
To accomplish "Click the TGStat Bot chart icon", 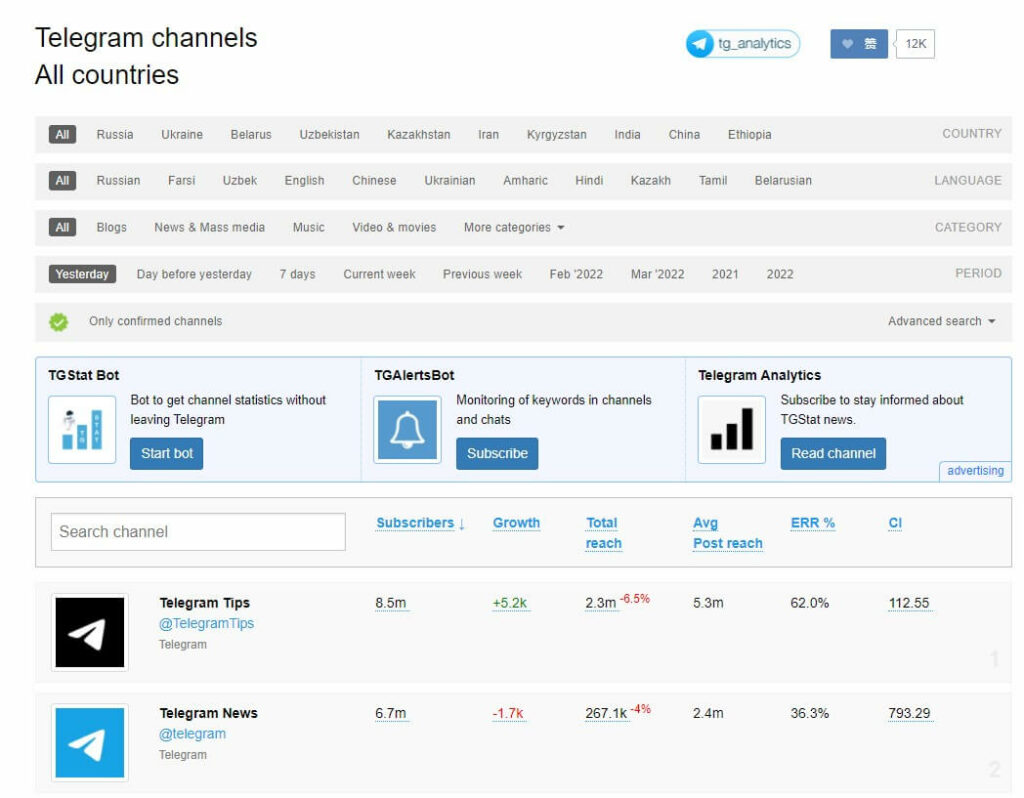I will [x=82, y=430].
